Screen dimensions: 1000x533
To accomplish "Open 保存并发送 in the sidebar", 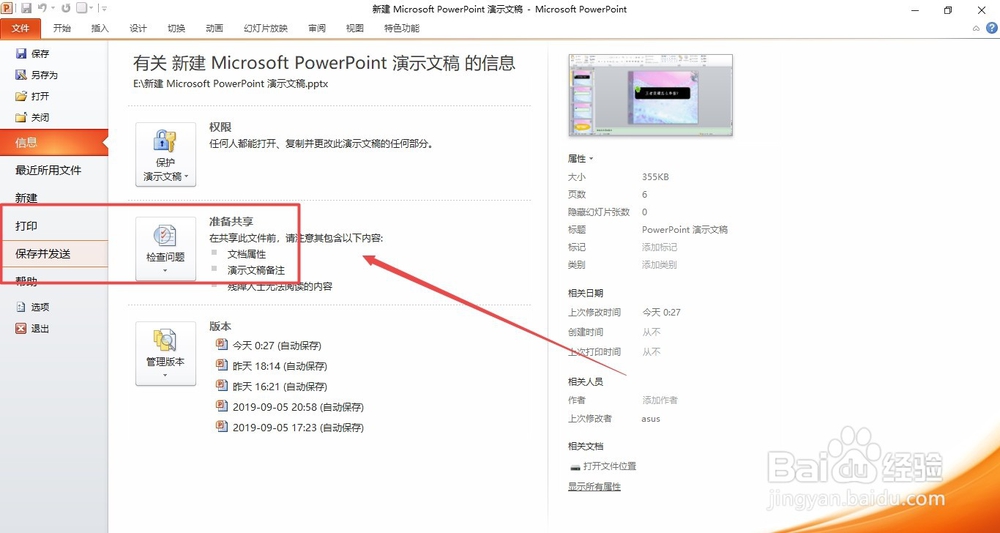I will click(54, 254).
